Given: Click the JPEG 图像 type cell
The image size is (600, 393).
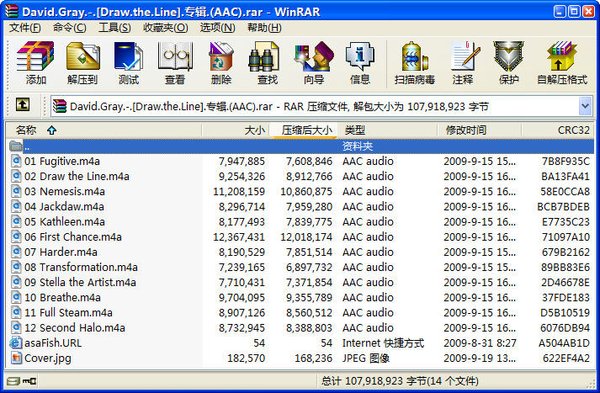Looking at the screenshot, I should point(366,358).
